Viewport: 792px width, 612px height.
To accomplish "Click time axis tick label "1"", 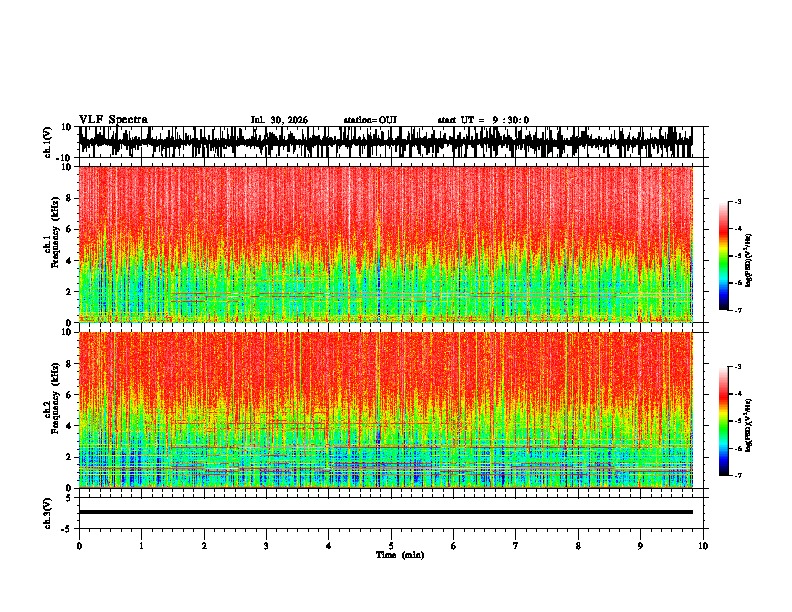I will coord(141,546).
